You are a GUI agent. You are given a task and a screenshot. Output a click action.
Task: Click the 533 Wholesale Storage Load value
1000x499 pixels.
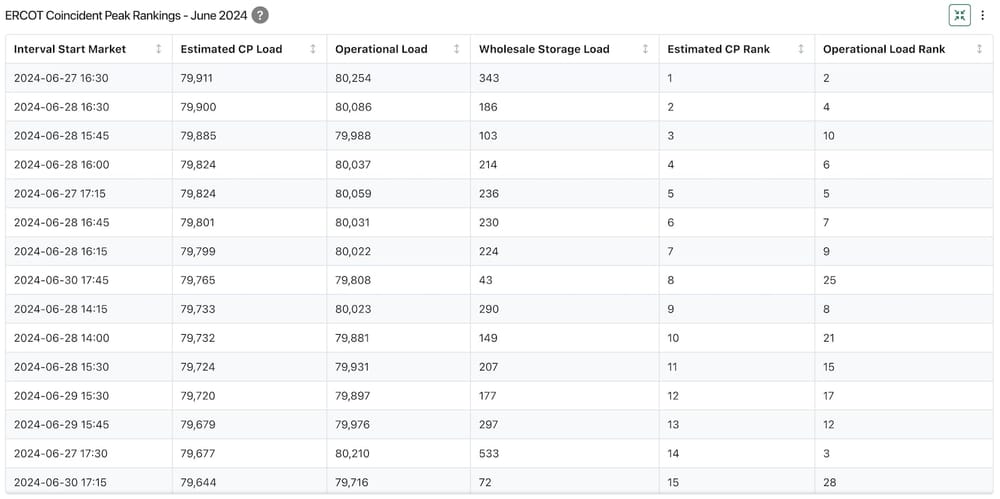click(x=489, y=453)
